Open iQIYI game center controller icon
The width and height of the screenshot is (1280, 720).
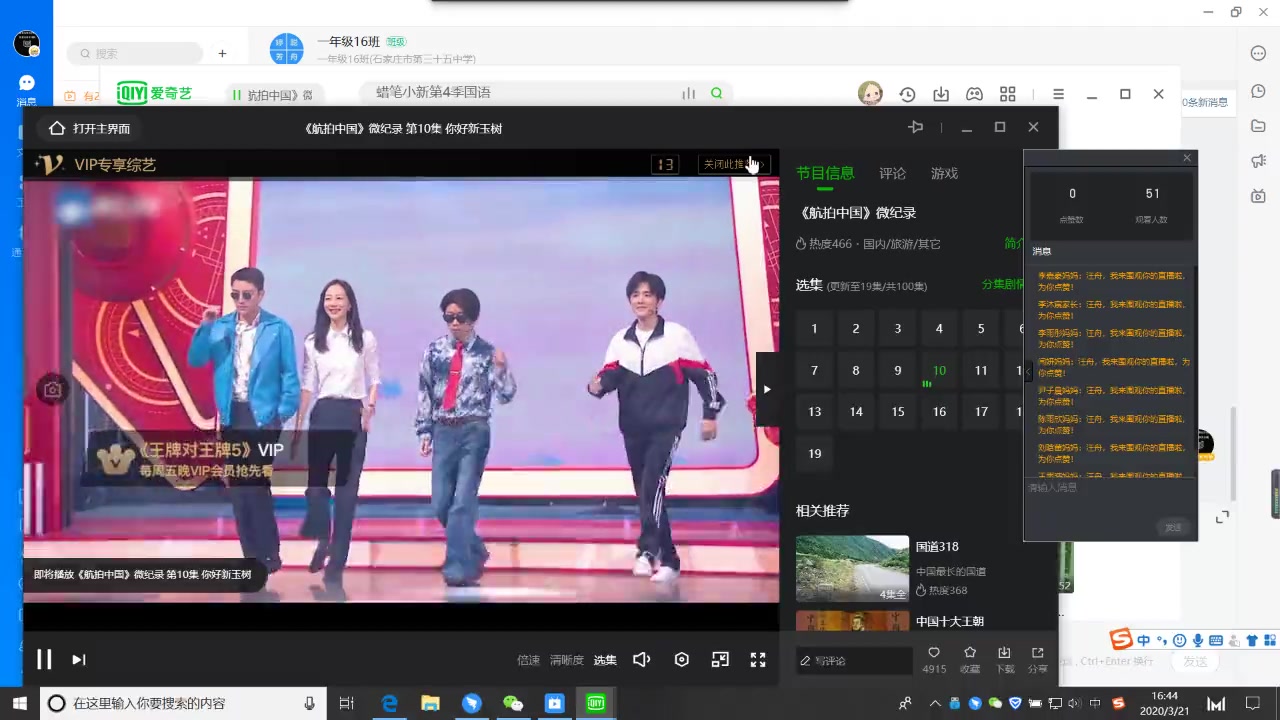coord(974,94)
